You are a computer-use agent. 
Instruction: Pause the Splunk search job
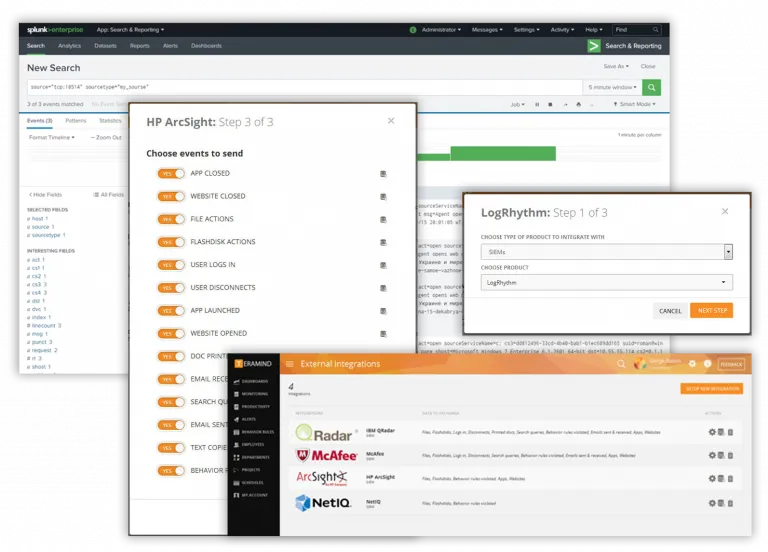(x=537, y=104)
